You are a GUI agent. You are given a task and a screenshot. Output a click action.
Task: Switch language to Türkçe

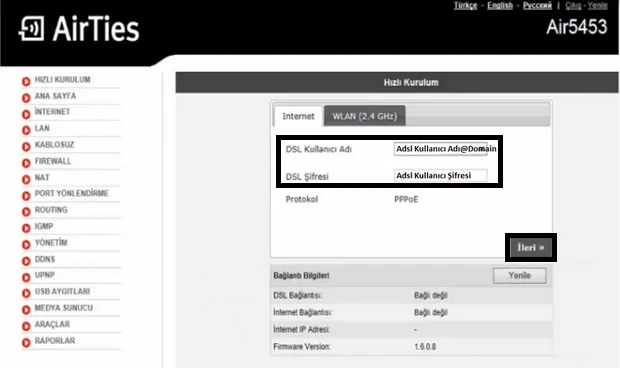tap(465, 5)
